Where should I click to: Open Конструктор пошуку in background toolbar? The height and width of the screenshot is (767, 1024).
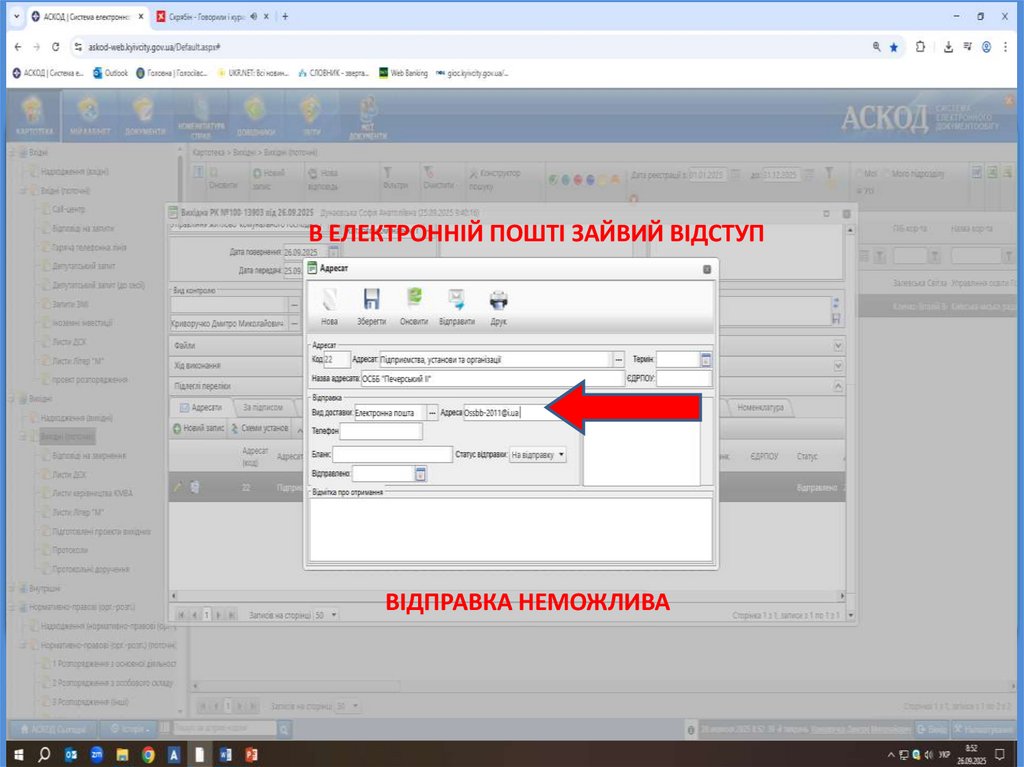[495, 179]
